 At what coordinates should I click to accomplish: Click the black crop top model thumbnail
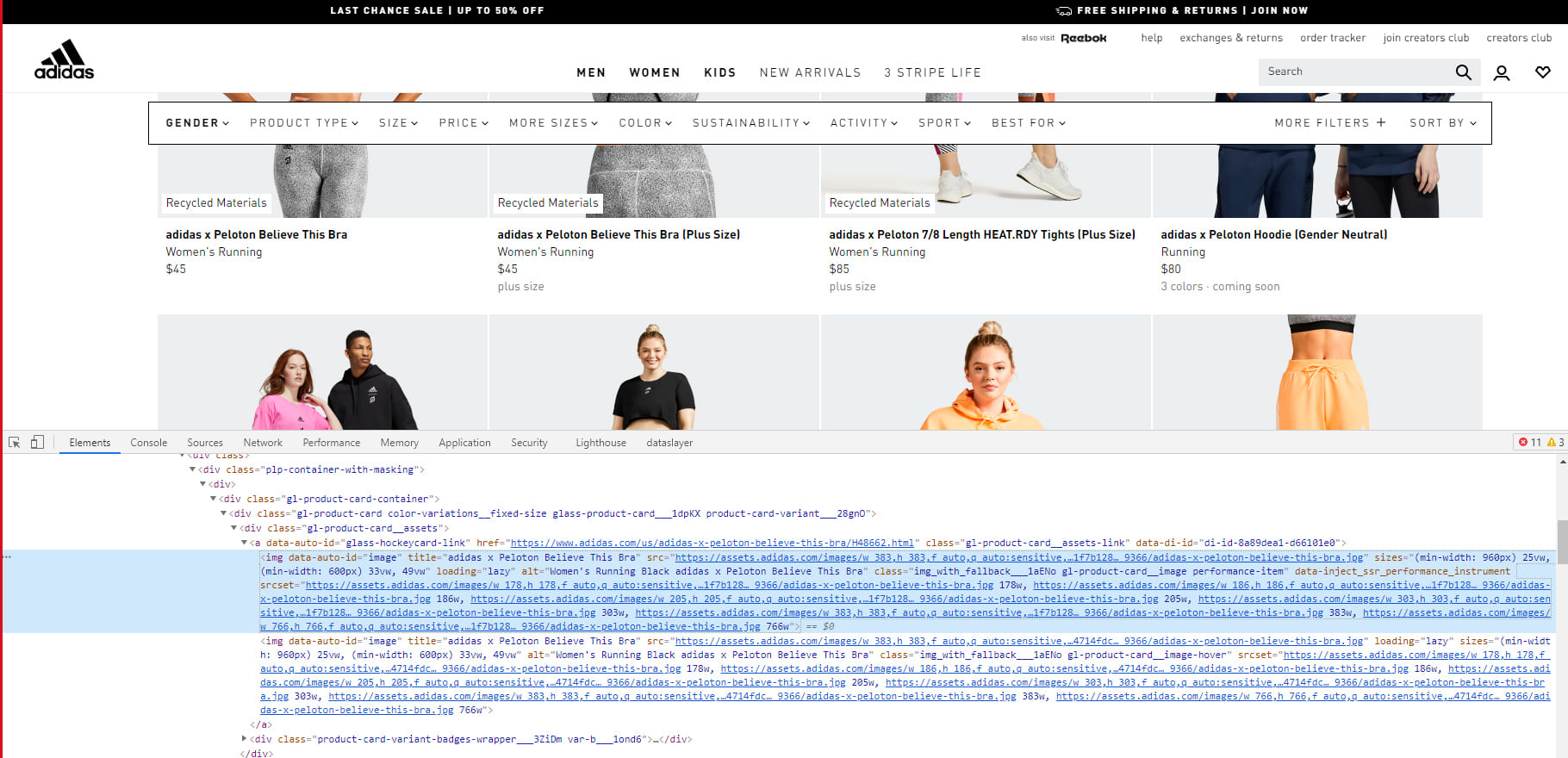[654, 372]
